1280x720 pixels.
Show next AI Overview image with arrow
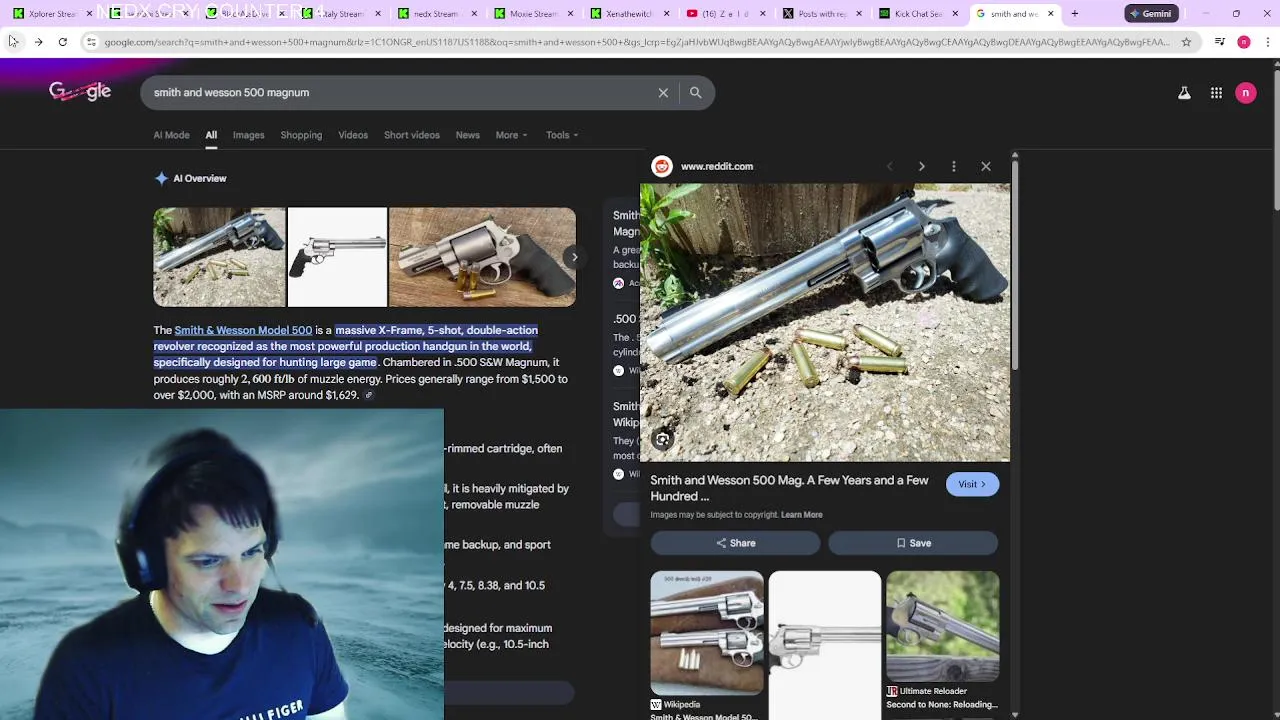tap(574, 257)
